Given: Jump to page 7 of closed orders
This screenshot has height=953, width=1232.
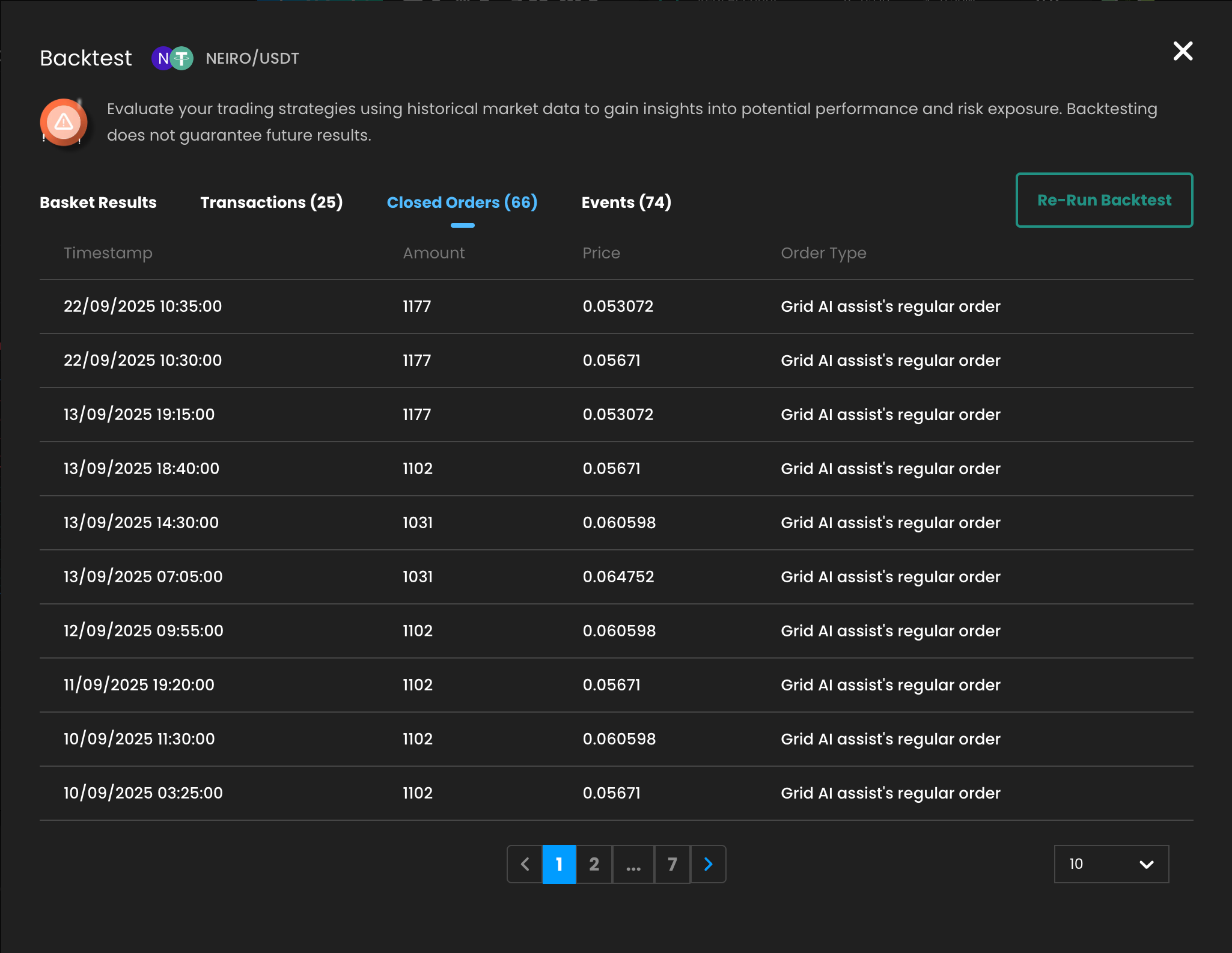Looking at the screenshot, I should click(672, 864).
